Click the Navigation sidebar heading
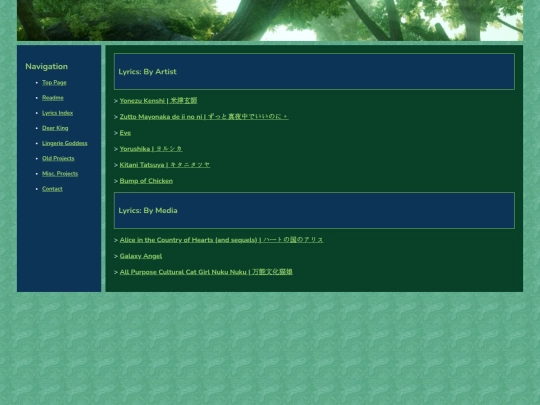540x405 pixels. pos(46,66)
